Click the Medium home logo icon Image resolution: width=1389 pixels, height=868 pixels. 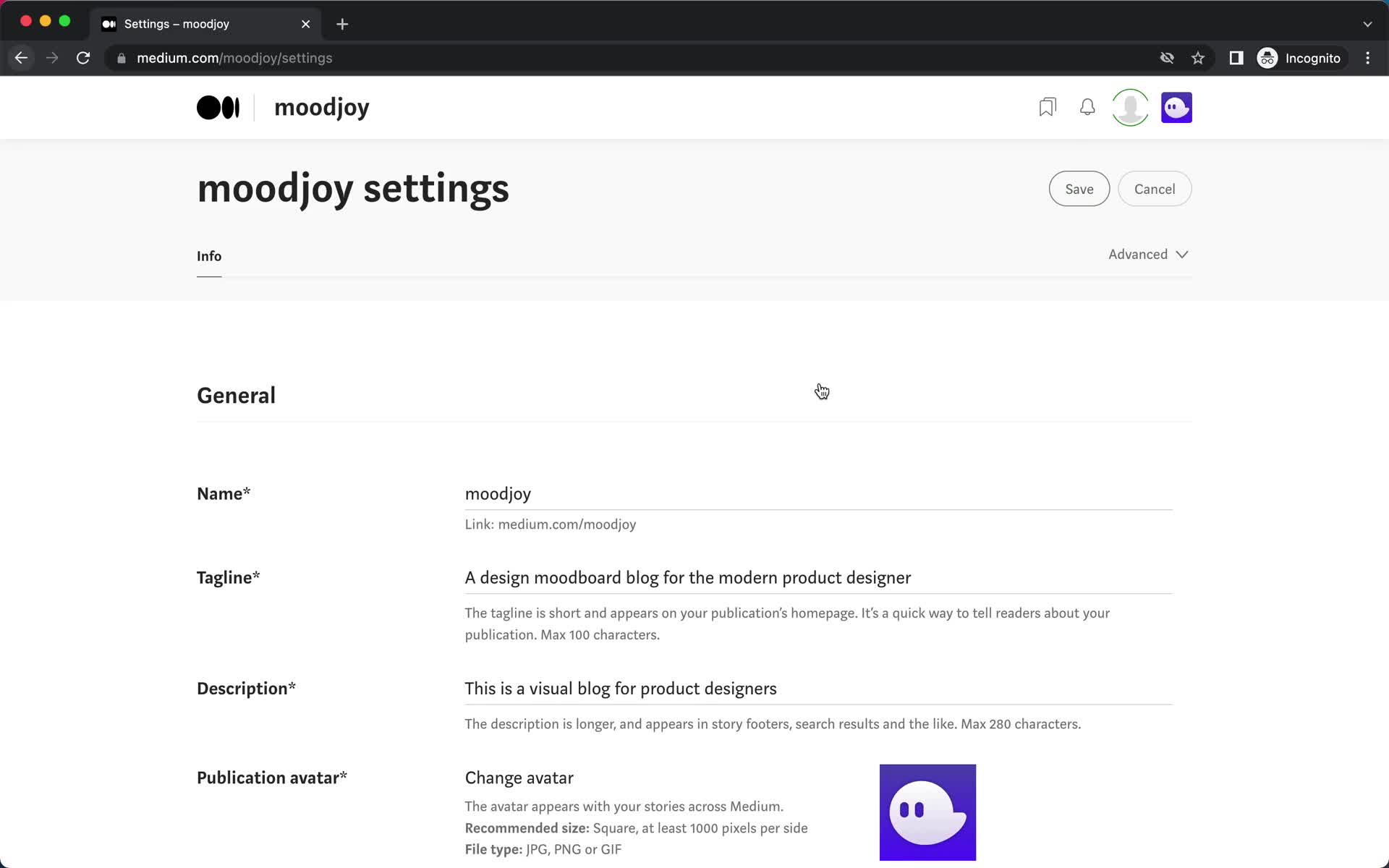click(217, 107)
